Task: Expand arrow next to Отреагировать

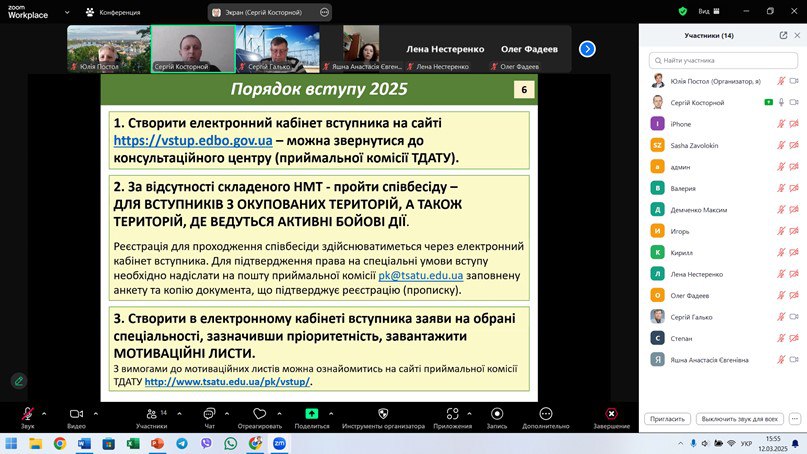Action: pos(279,413)
